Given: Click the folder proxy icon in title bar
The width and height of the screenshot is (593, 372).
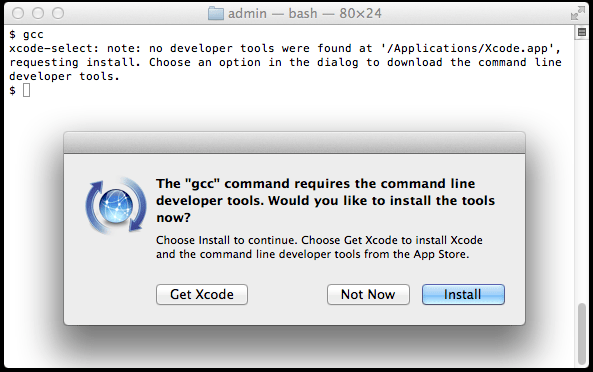Looking at the screenshot, I should [216, 14].
